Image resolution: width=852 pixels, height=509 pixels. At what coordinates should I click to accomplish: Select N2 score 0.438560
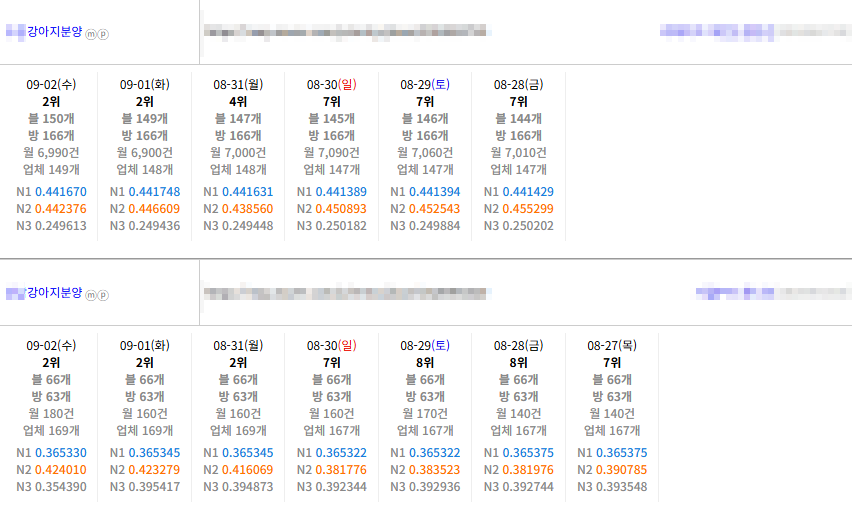coord(248,209)
